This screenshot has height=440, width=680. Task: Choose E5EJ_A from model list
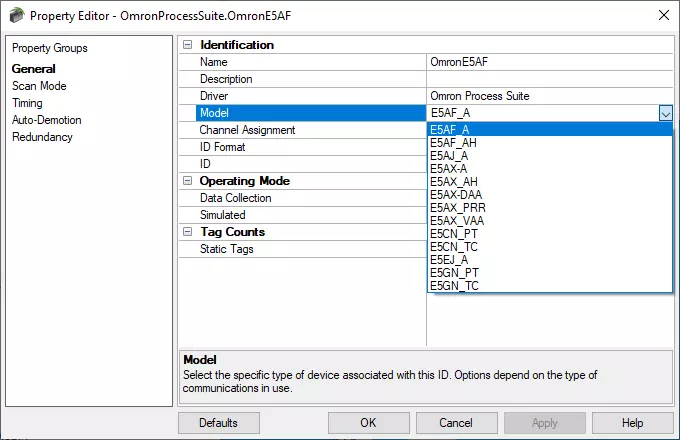tap(550, 260)
